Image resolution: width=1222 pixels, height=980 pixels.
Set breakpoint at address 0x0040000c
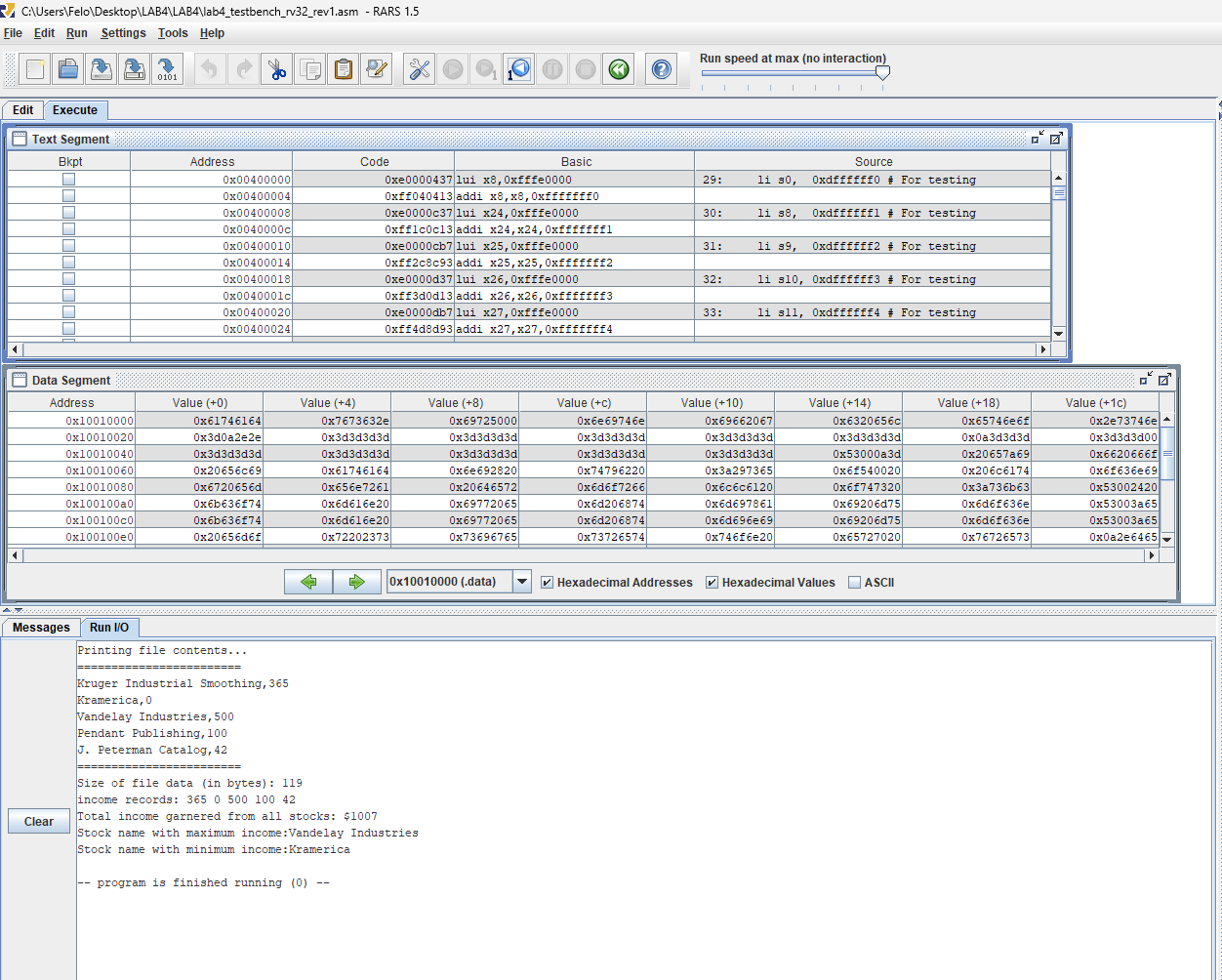point(68,229)
